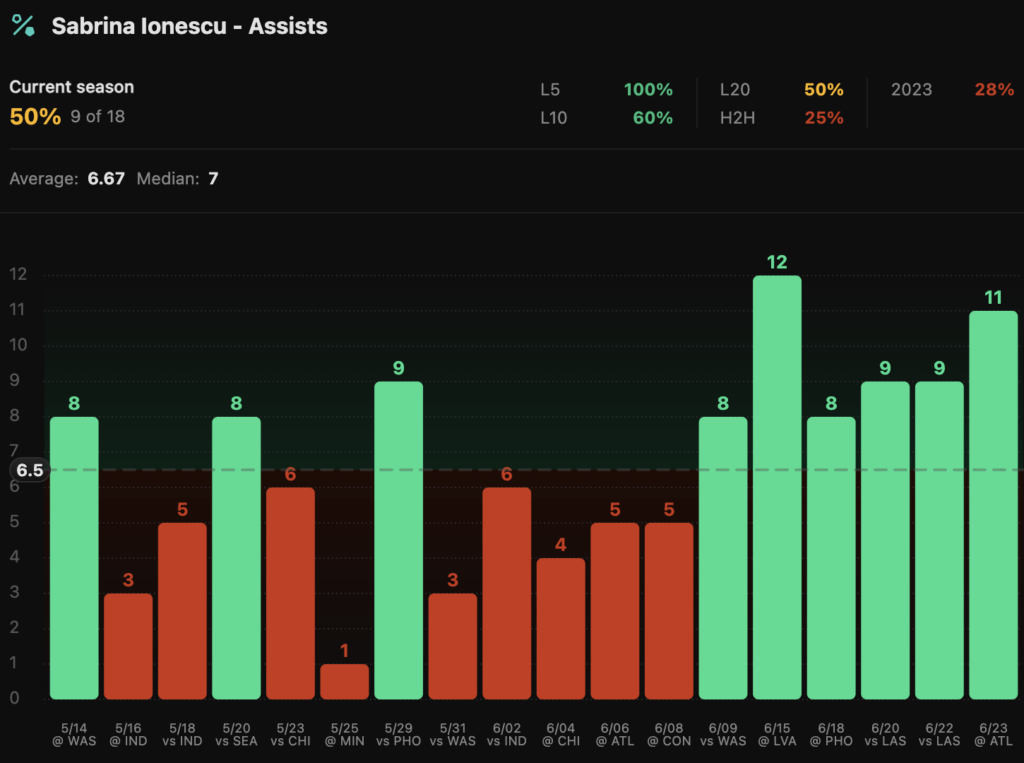The height and width of the screenshot is (763, 1024).
Task: Click the '5/14 @ WAS' axis label
Action: click(74, 734)
